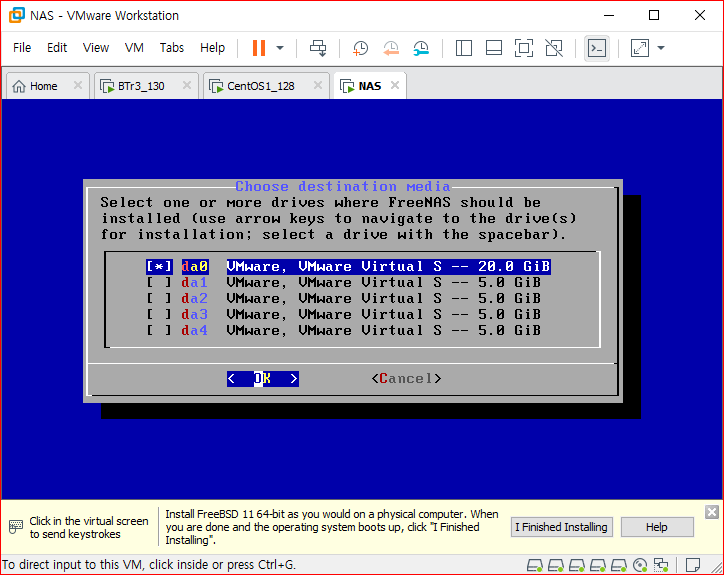Select the da4 drive checkbox
724x575 pixels.
(x=159, y=331)
